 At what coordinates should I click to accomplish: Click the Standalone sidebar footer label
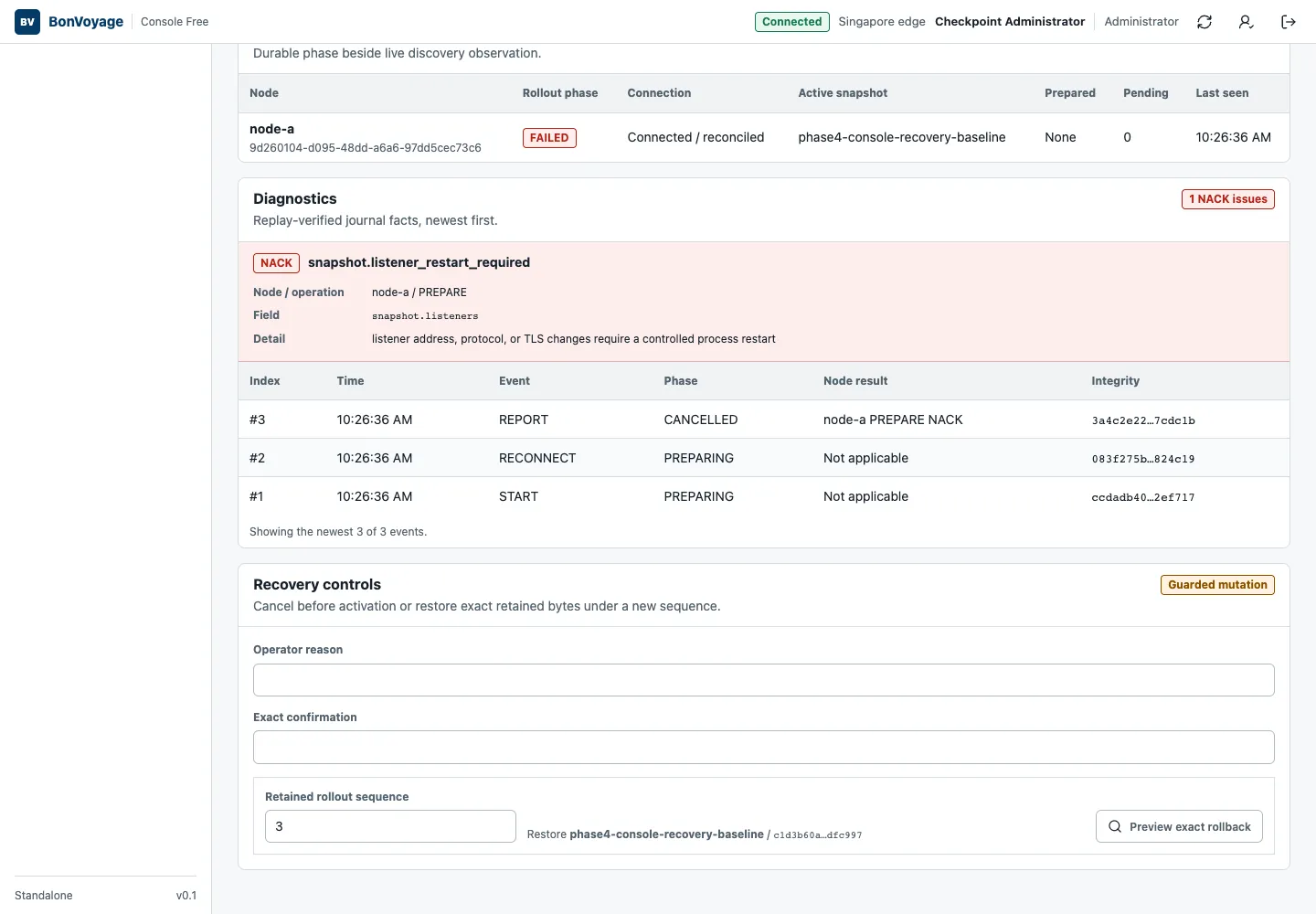tap(44, 896)
